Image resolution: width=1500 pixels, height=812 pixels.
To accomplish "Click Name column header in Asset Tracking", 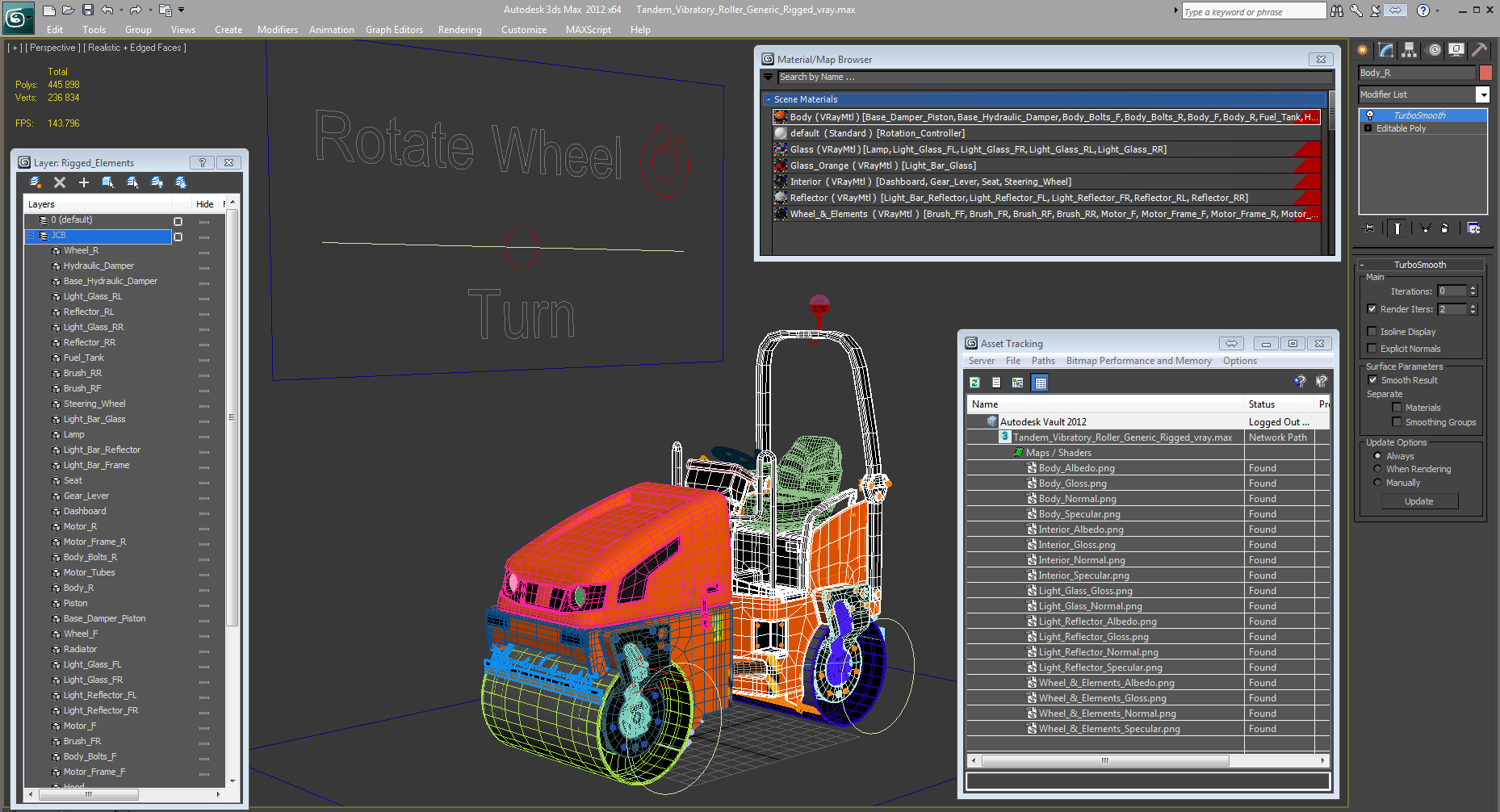I will tap(1105, 404).
